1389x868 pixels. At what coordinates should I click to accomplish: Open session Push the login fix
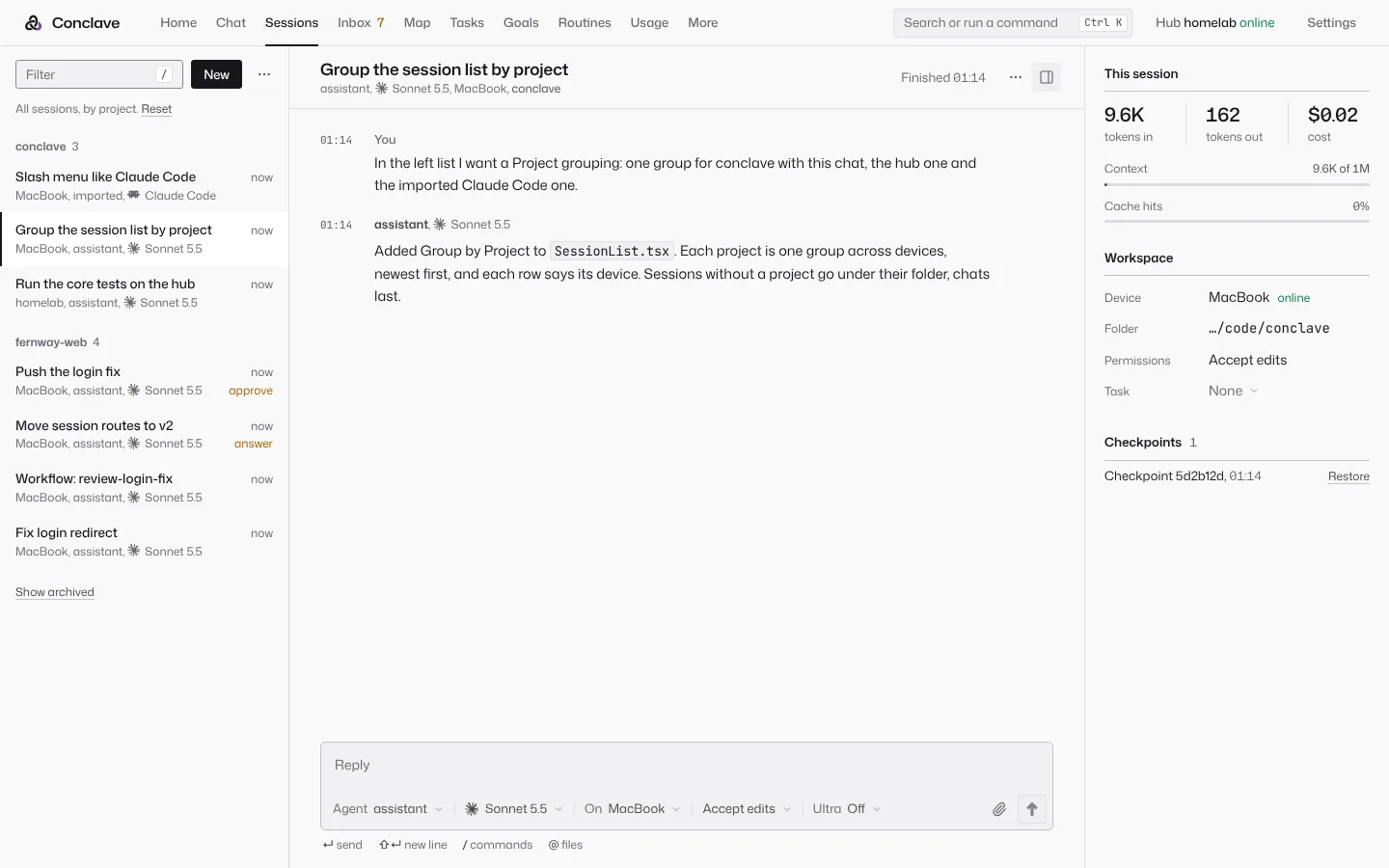click(x=144, y=381)
